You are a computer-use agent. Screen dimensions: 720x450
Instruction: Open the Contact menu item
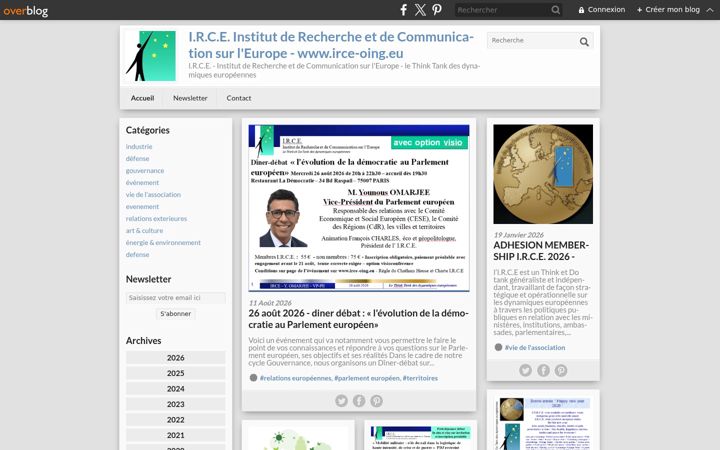(239, 98)
